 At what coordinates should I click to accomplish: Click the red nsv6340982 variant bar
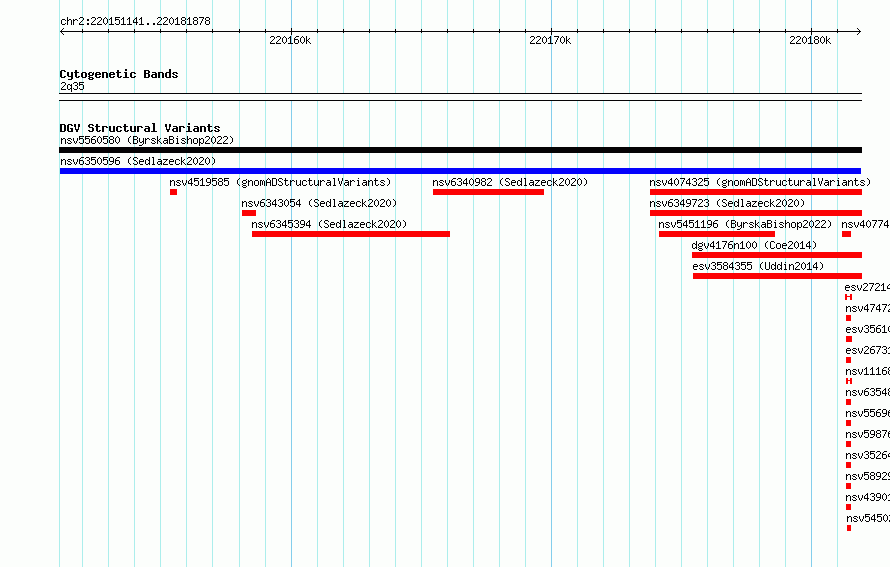[x=488, y=192]
